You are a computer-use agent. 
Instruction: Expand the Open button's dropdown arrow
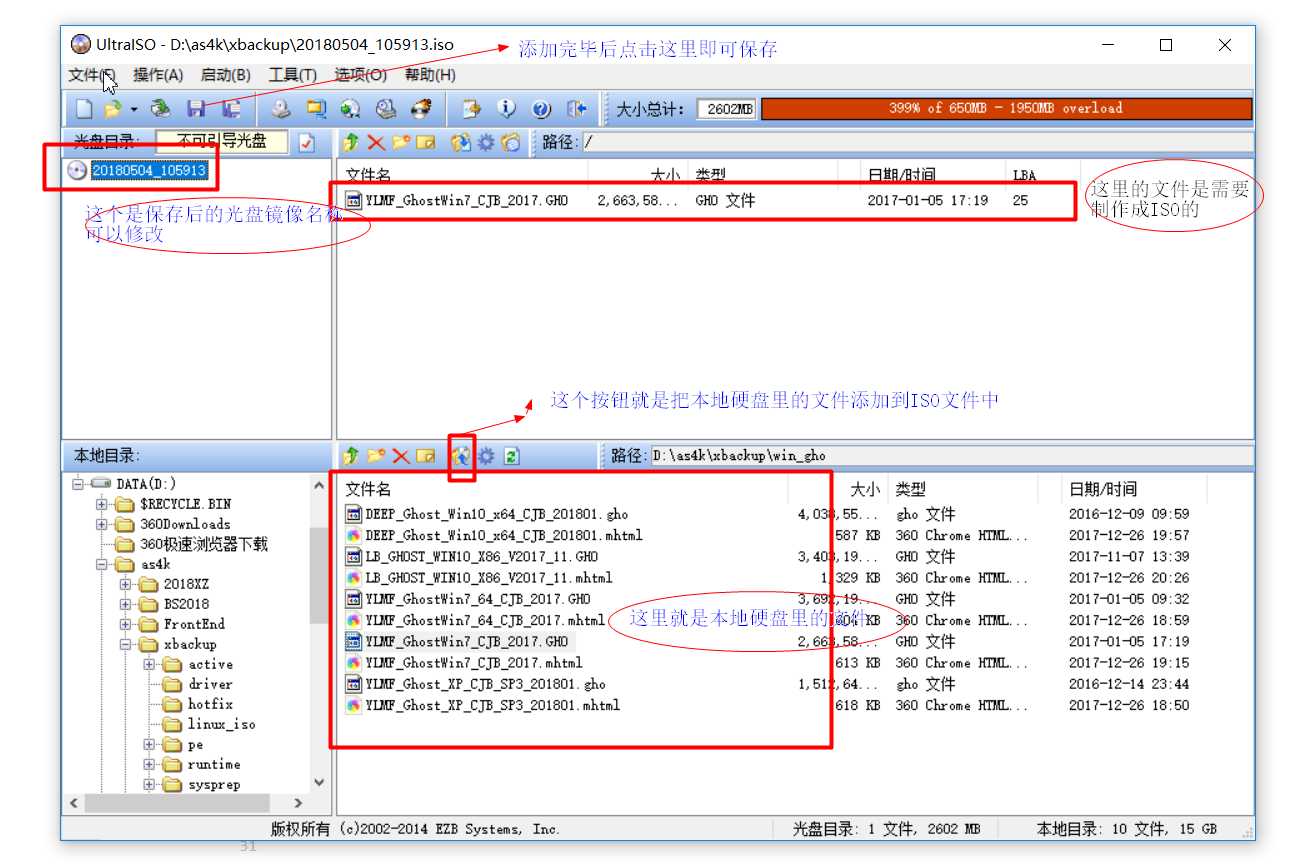click(x=133, y=108)
